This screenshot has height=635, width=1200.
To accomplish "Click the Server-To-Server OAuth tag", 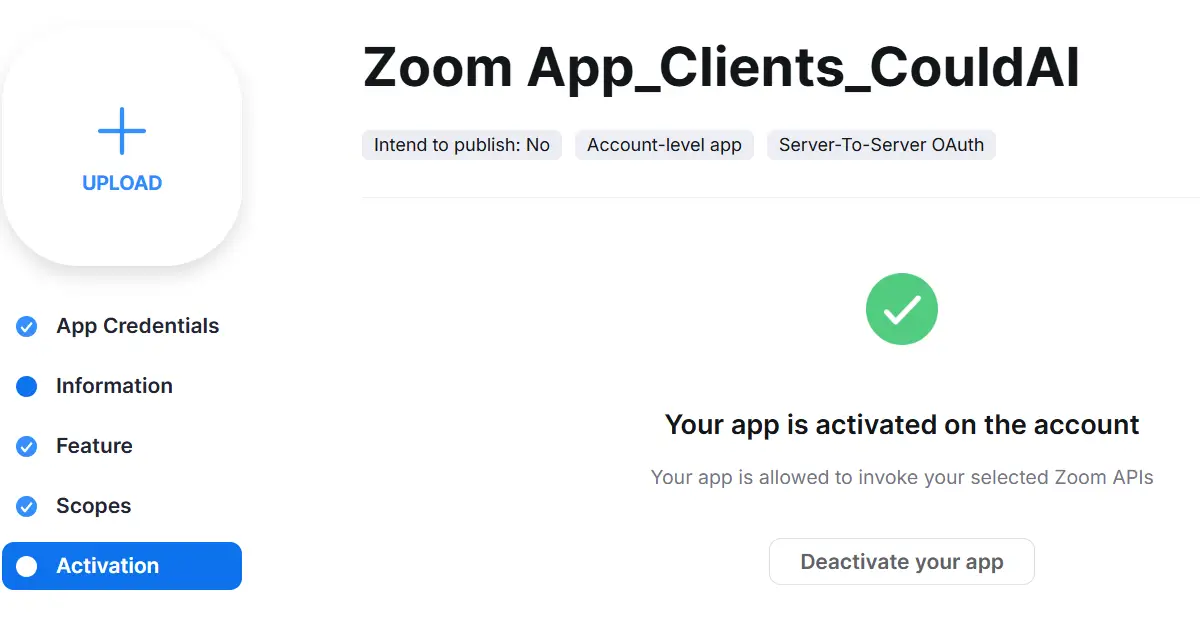I will [881, 145].
